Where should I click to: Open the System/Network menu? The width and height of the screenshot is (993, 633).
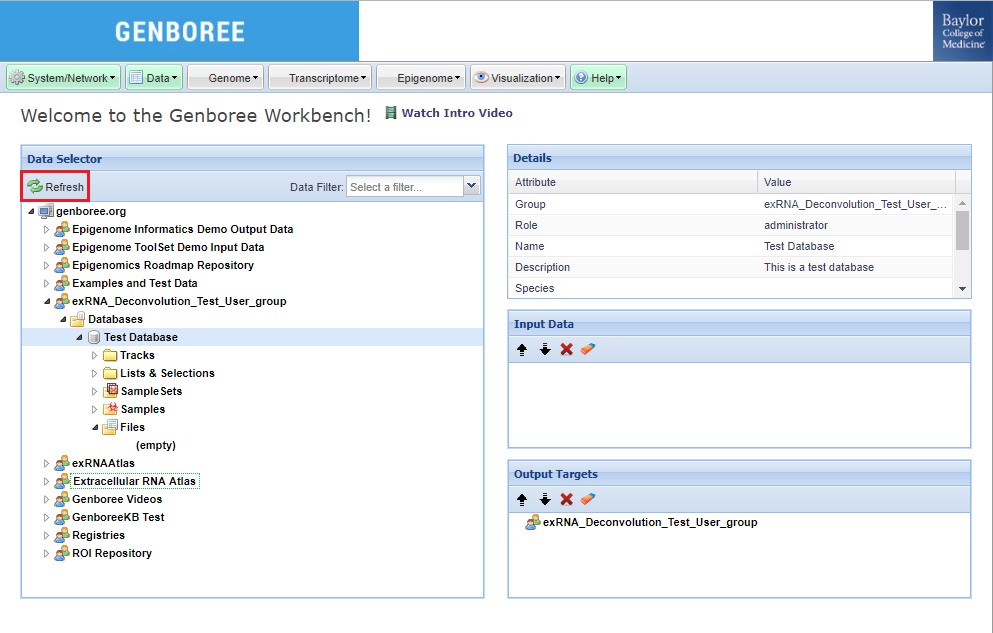(x=63, y=78)
